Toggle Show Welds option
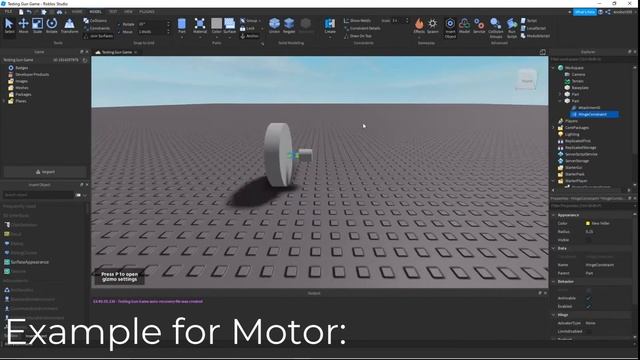640x360 pixels. pyautogui.click(x=357, y=20)
